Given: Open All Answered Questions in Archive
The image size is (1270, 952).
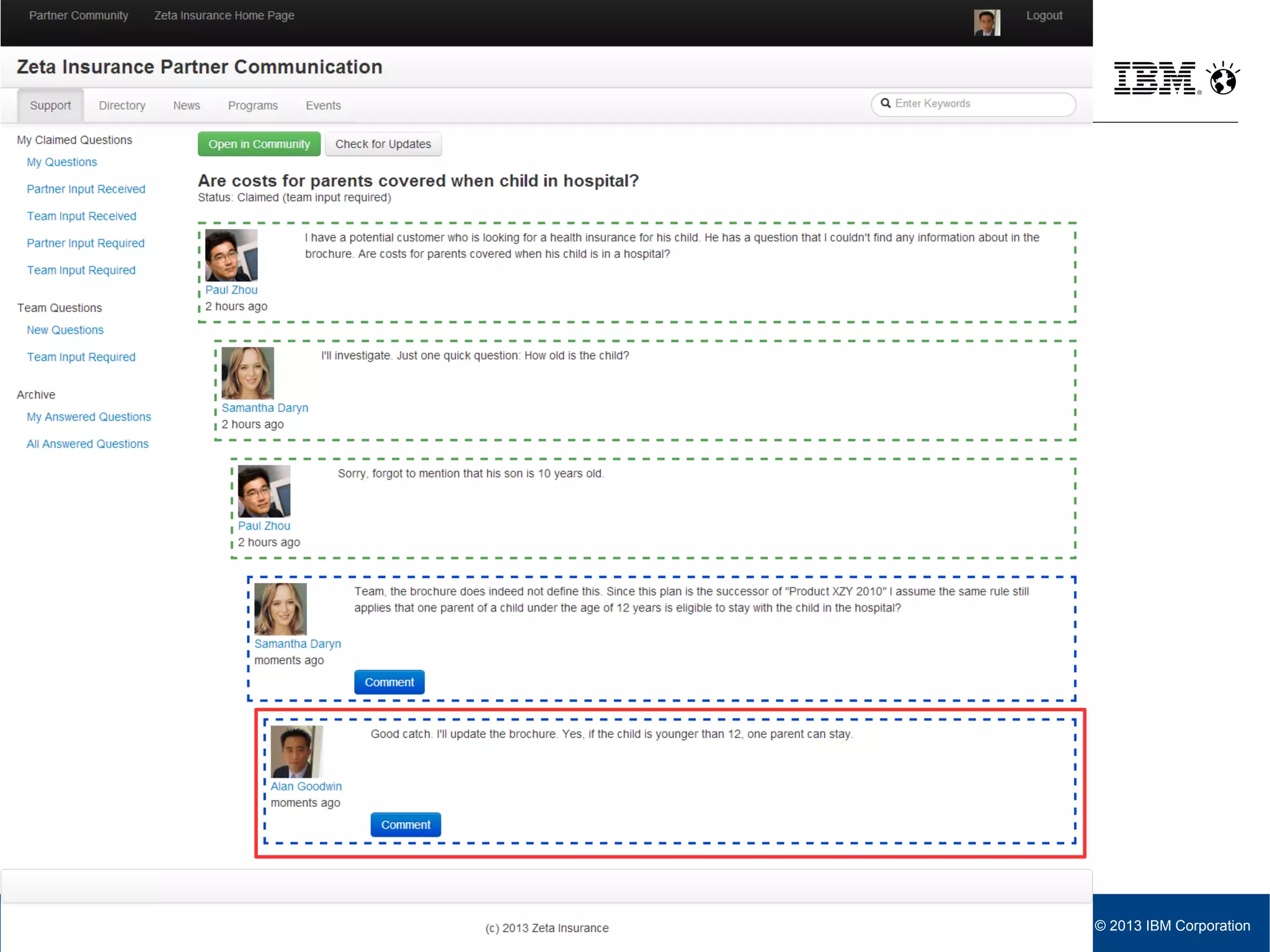Looking at the screenshot, I should [x=87, y=444].
